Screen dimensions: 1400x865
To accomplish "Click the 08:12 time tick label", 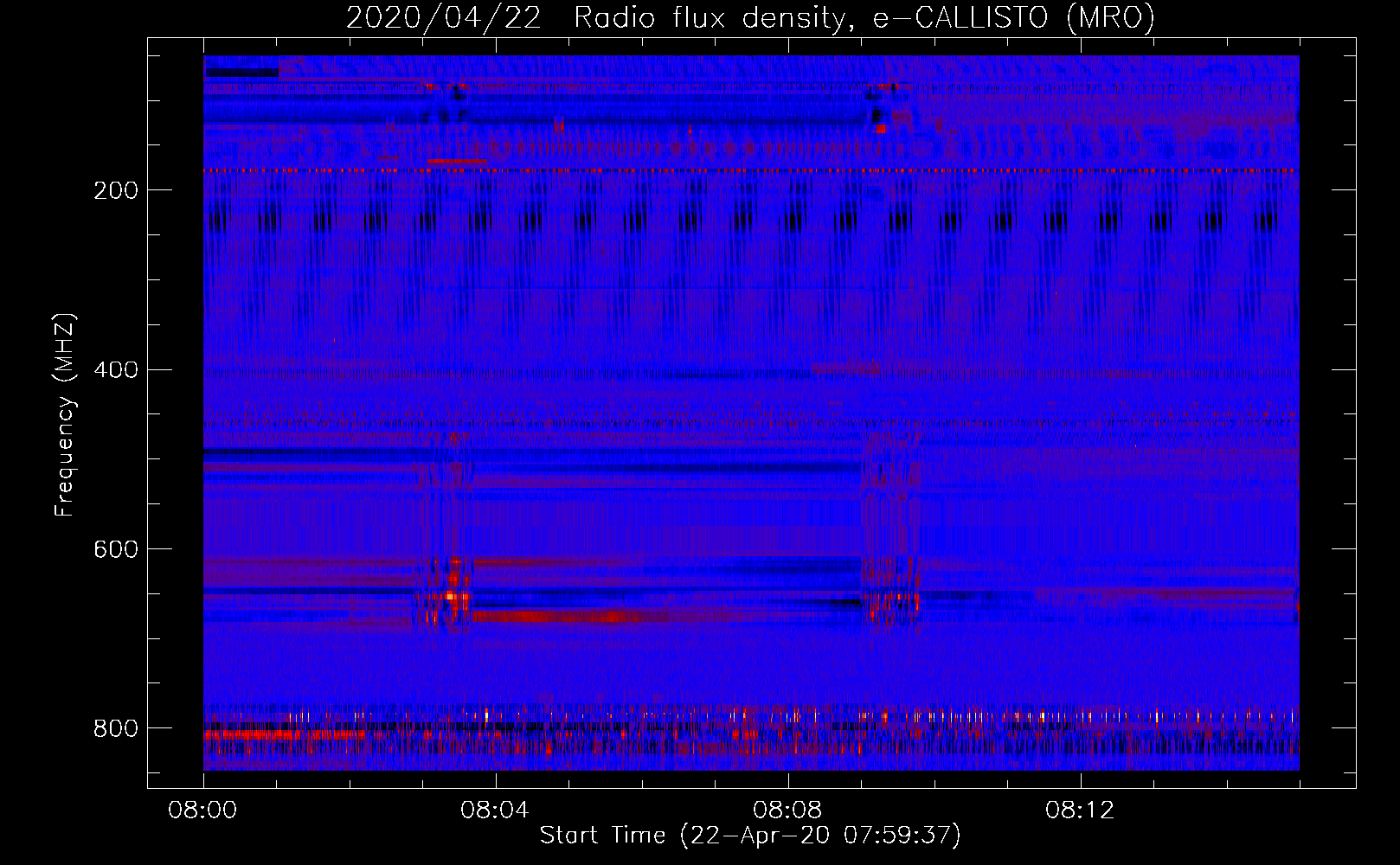I will click(x=1080, y=811).
